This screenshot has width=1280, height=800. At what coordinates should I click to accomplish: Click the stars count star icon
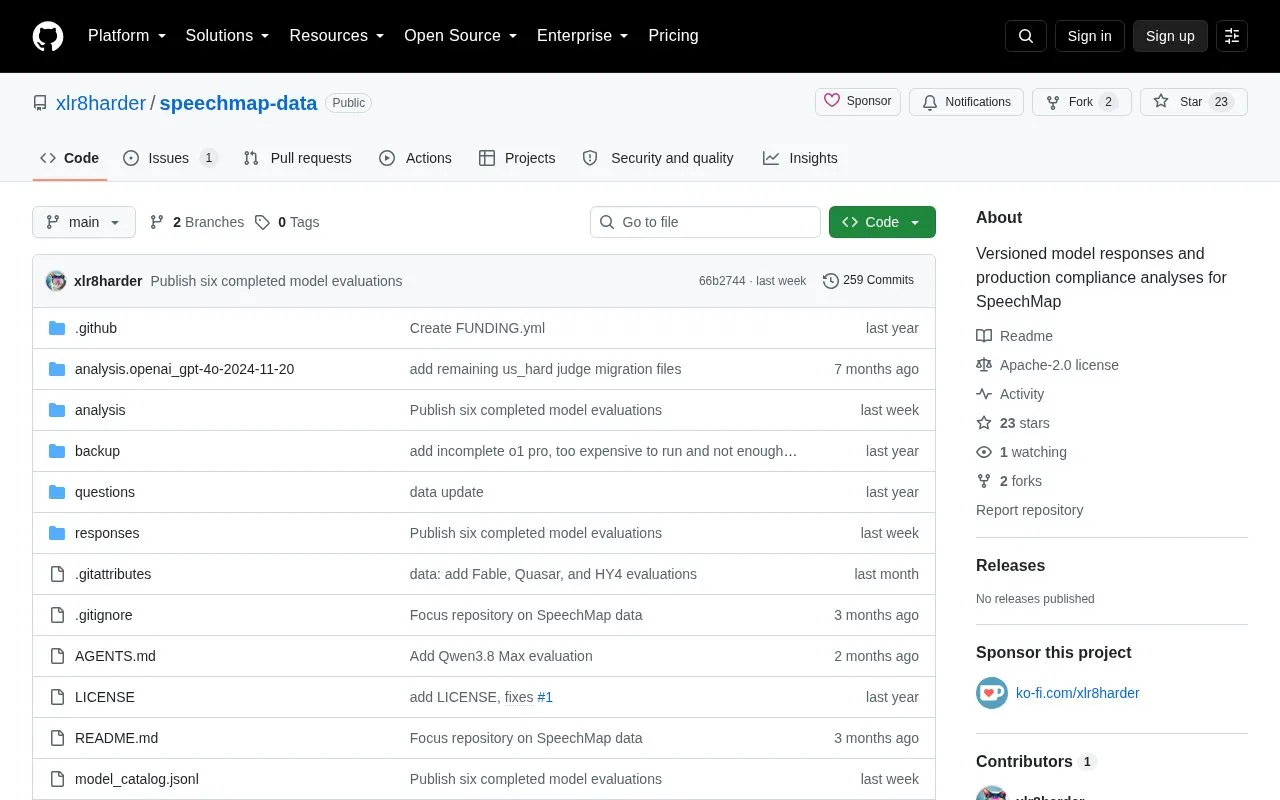[x=984, y=423]
